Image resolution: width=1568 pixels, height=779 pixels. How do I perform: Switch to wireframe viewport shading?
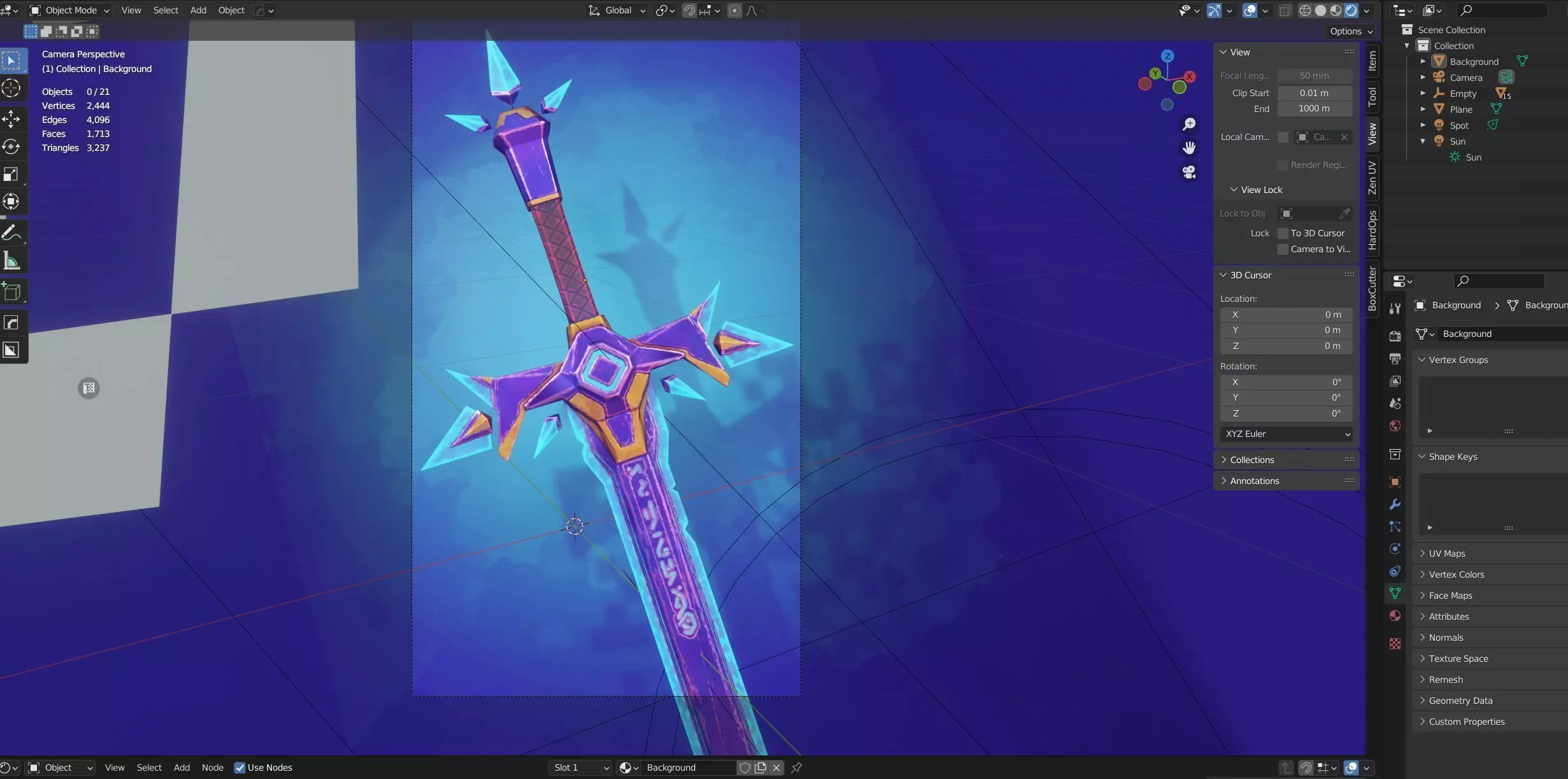1305,10
